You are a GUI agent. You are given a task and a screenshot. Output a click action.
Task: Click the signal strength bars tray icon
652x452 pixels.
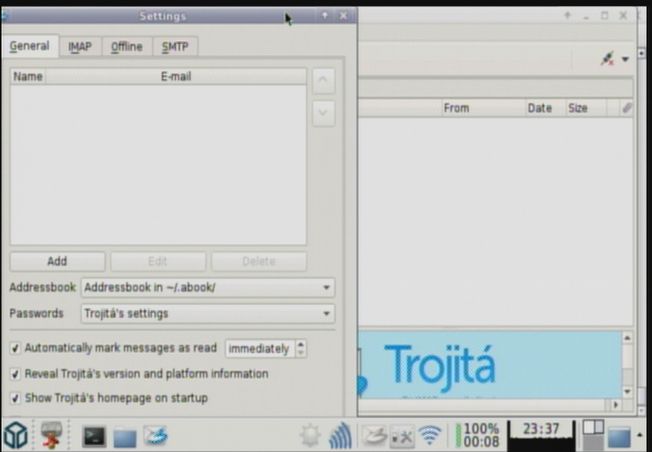tap(340, 436)
